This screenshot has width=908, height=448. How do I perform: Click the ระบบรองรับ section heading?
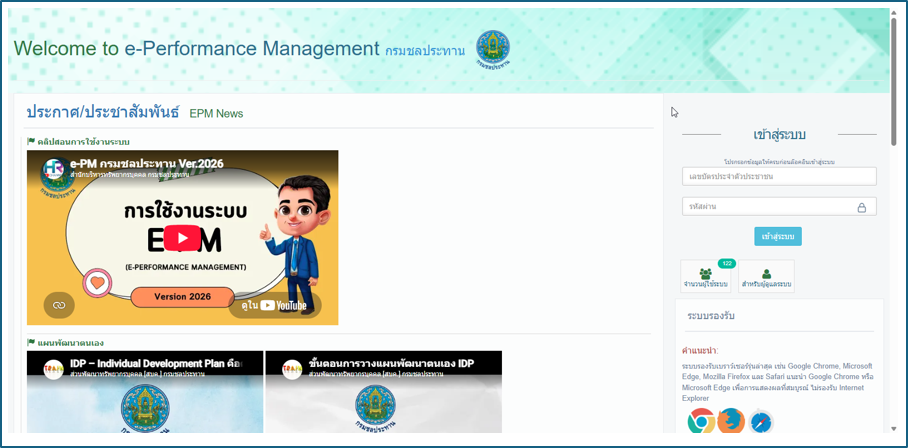[x=711, y=316]
